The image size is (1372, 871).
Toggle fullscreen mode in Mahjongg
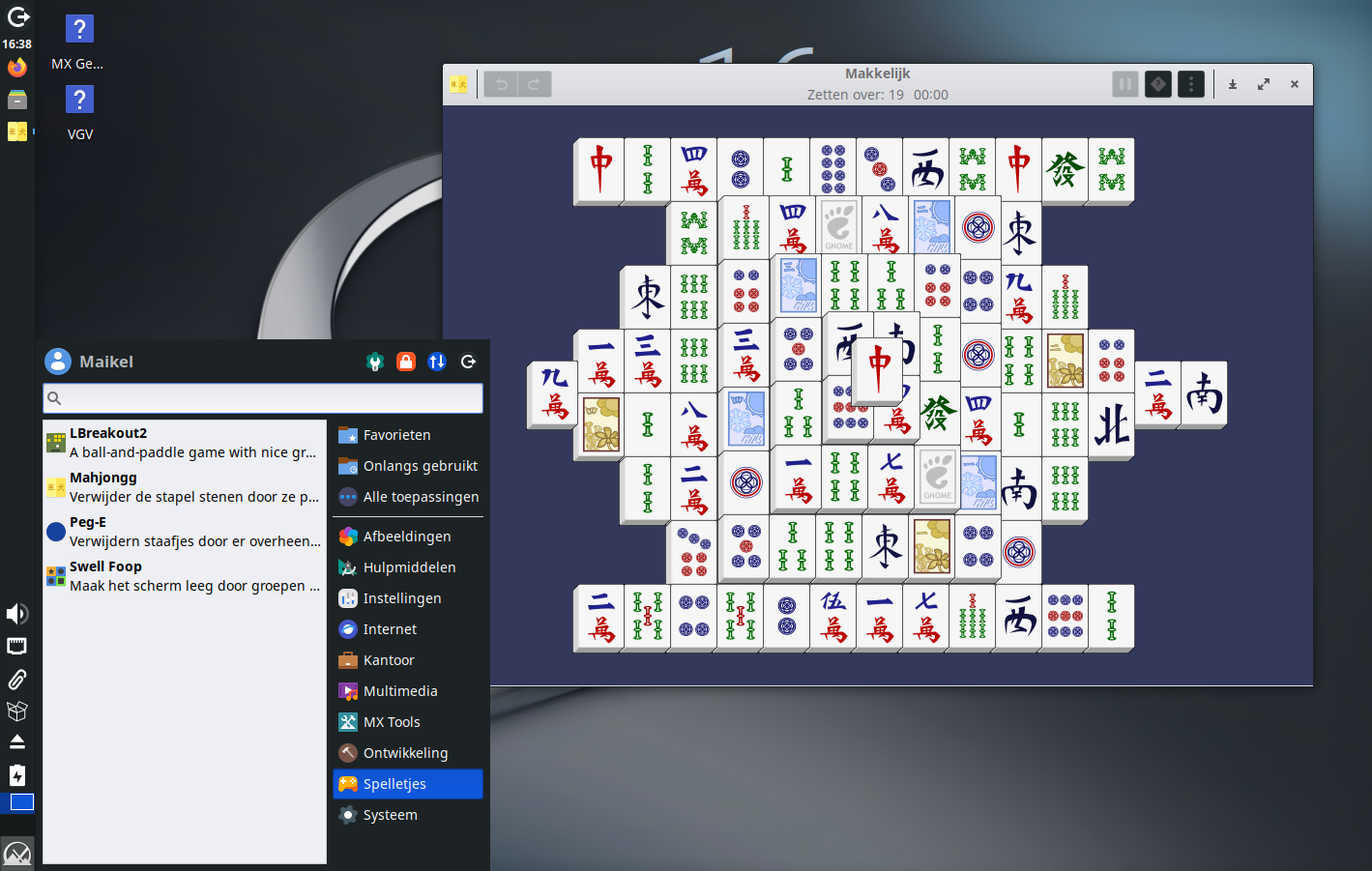(x=1264, y=84)
